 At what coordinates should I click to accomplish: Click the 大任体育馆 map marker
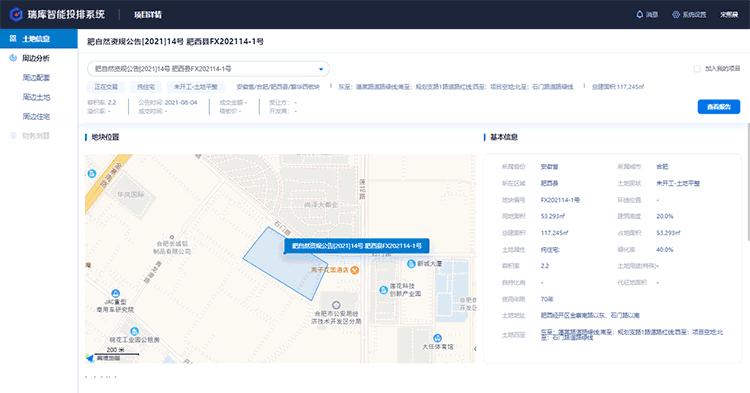437,338
